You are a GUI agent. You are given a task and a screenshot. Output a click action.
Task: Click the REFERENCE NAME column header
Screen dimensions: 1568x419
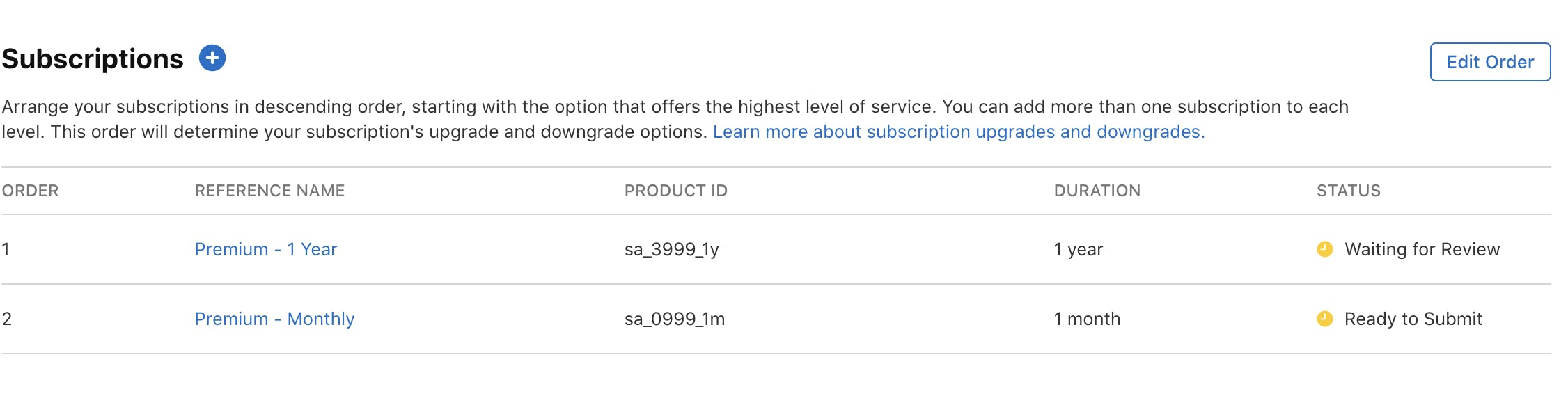[x=269, y=191]
